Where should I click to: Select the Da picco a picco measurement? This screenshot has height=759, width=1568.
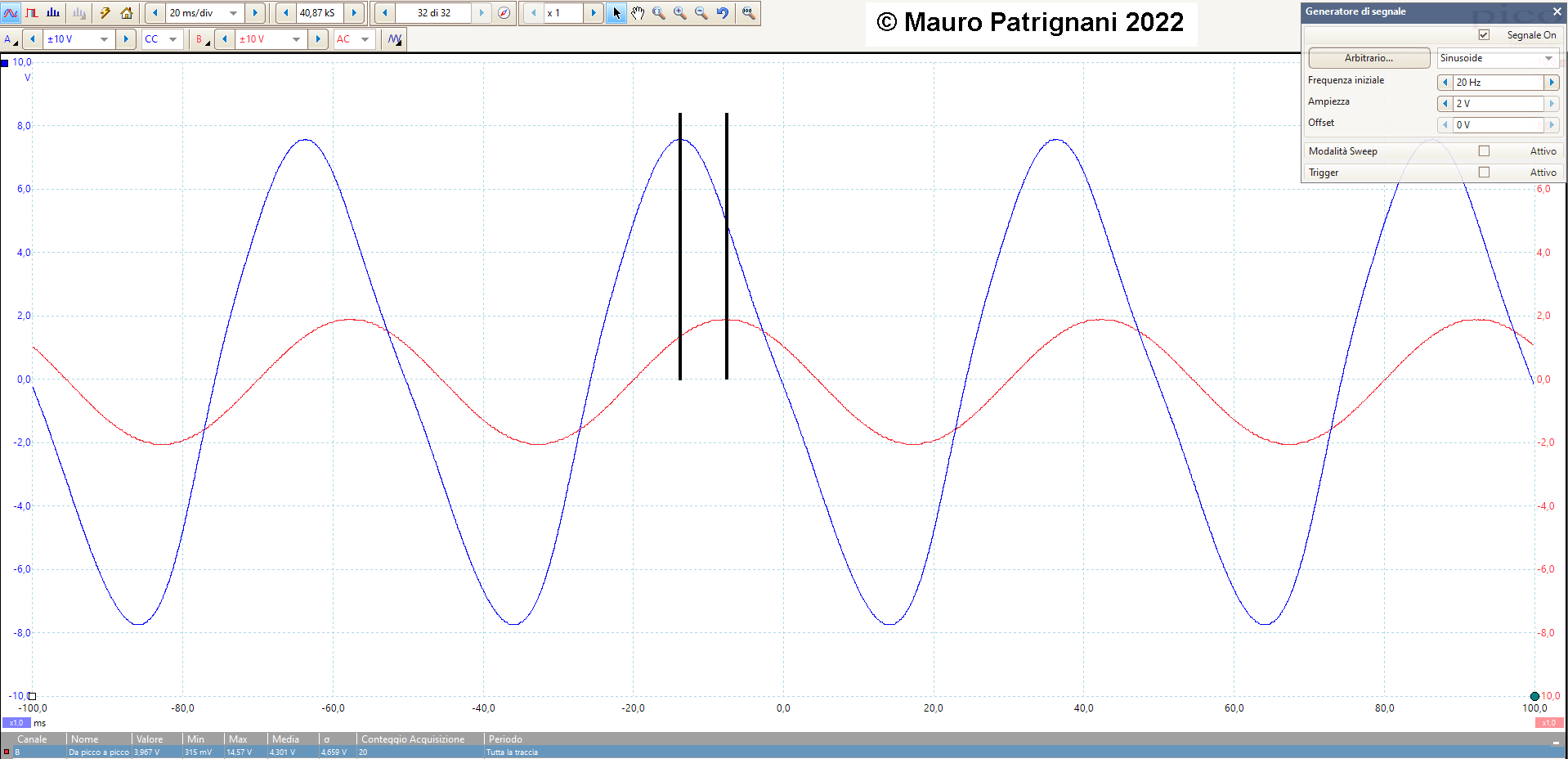(x=99, y=752)
